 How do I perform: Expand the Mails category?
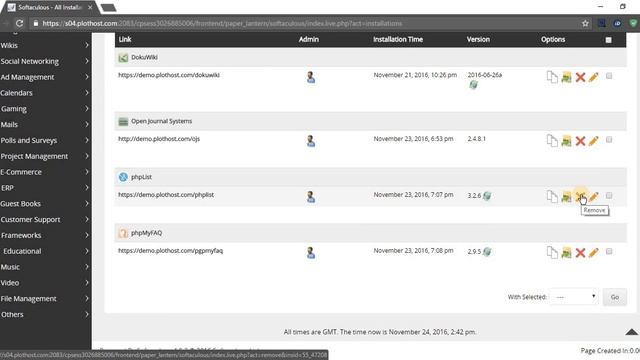point(45,124)
